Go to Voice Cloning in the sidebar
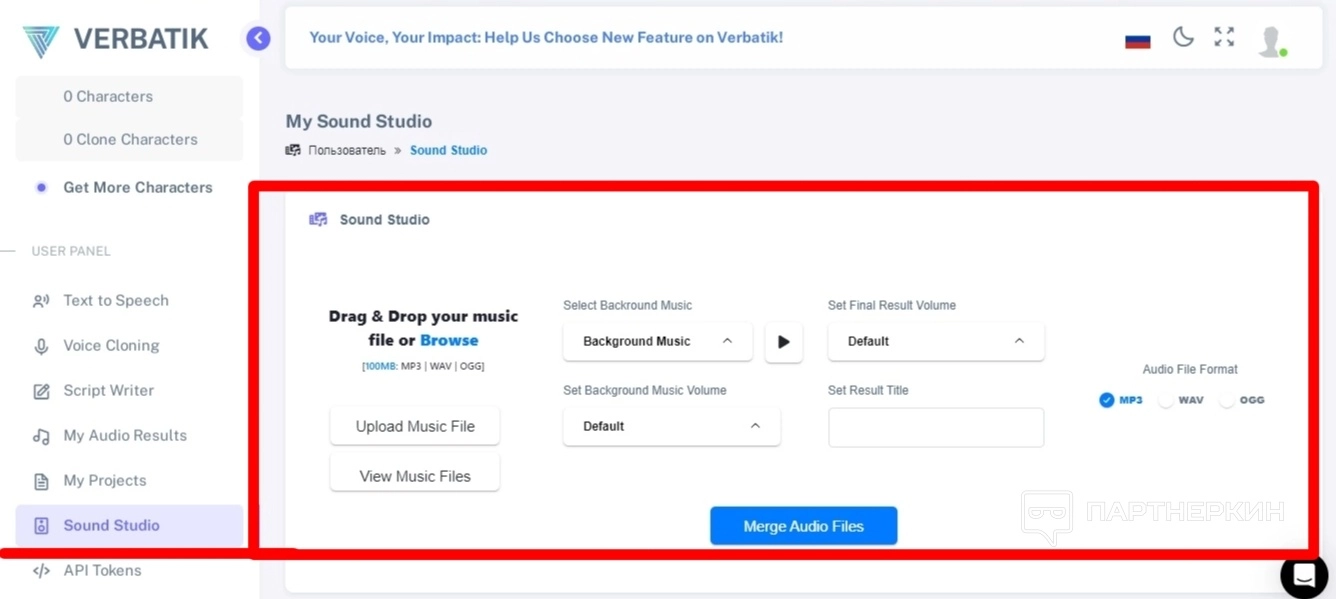The width and height of the screenshot is (1336, 599). tap(111, 345)
